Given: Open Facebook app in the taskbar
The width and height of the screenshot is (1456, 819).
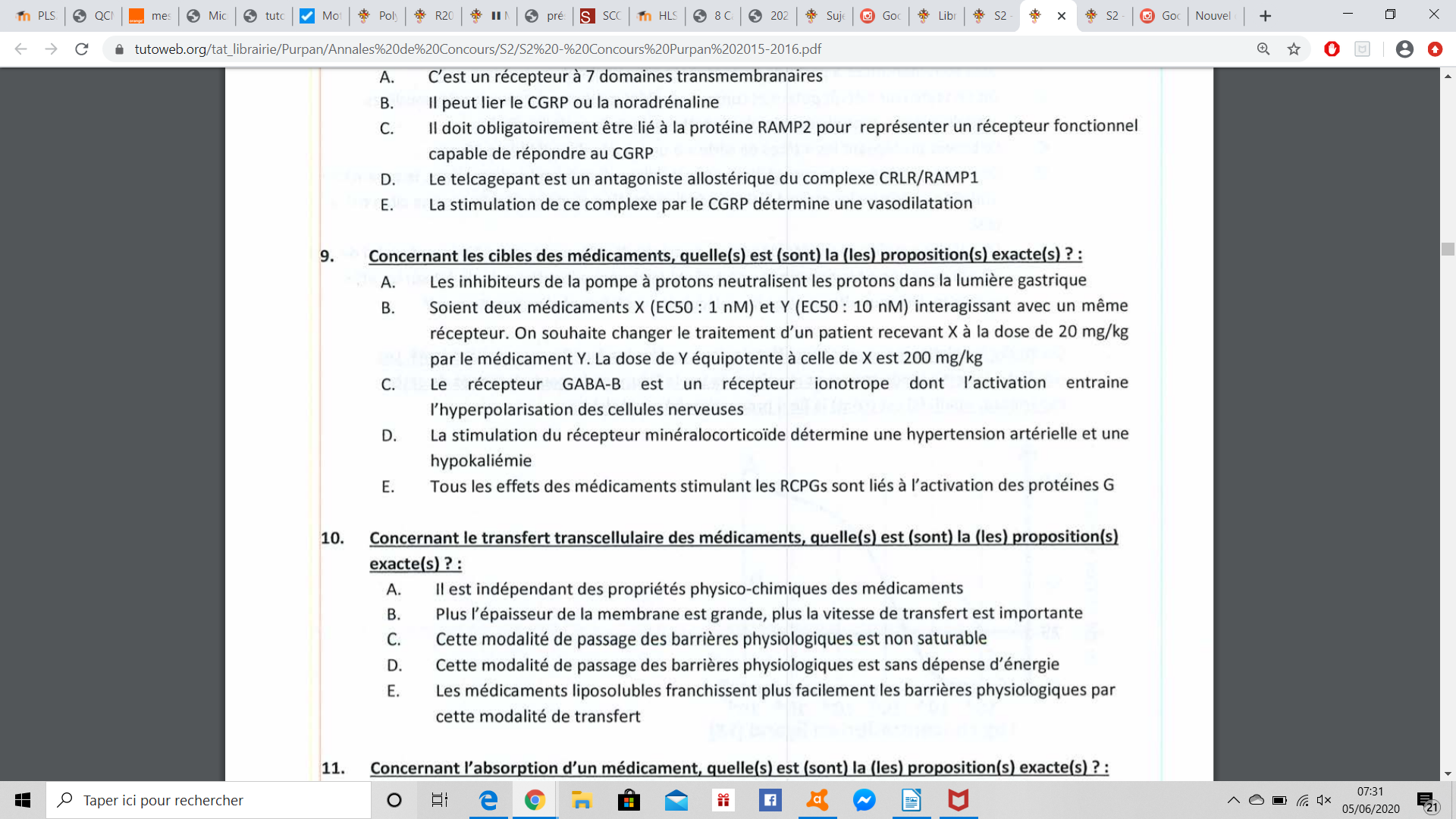Looking at the screenshot, I should click(770, 800).
